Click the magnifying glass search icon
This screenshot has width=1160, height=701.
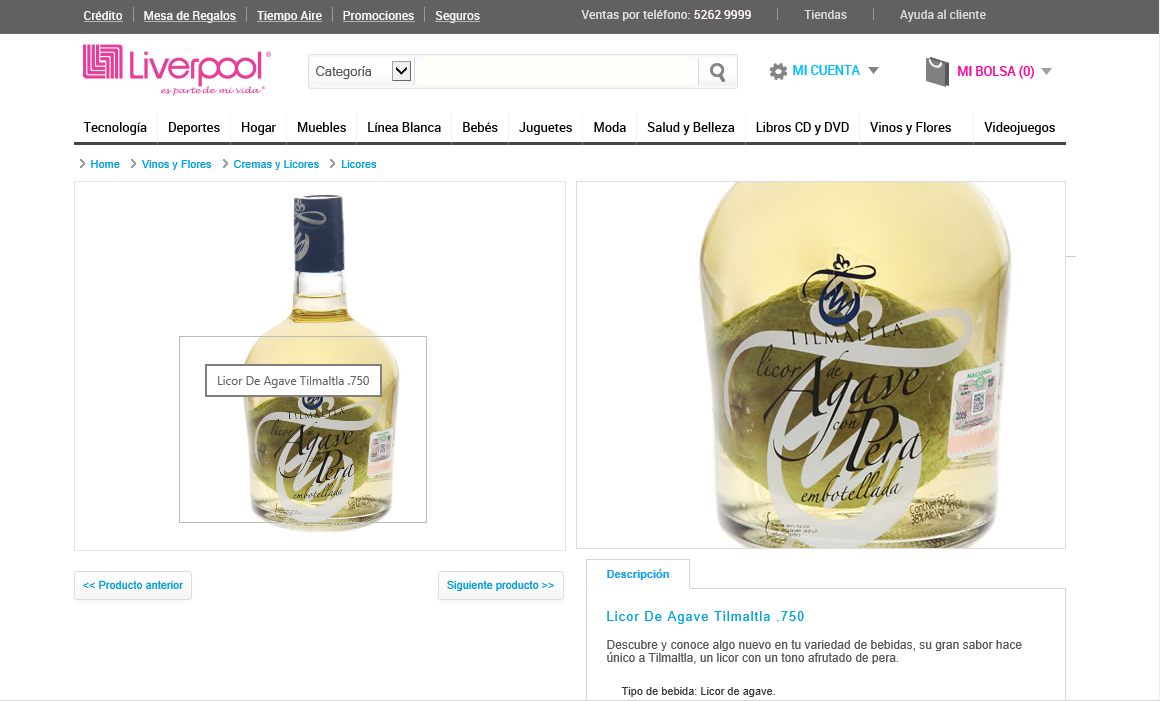coord(717,72)
